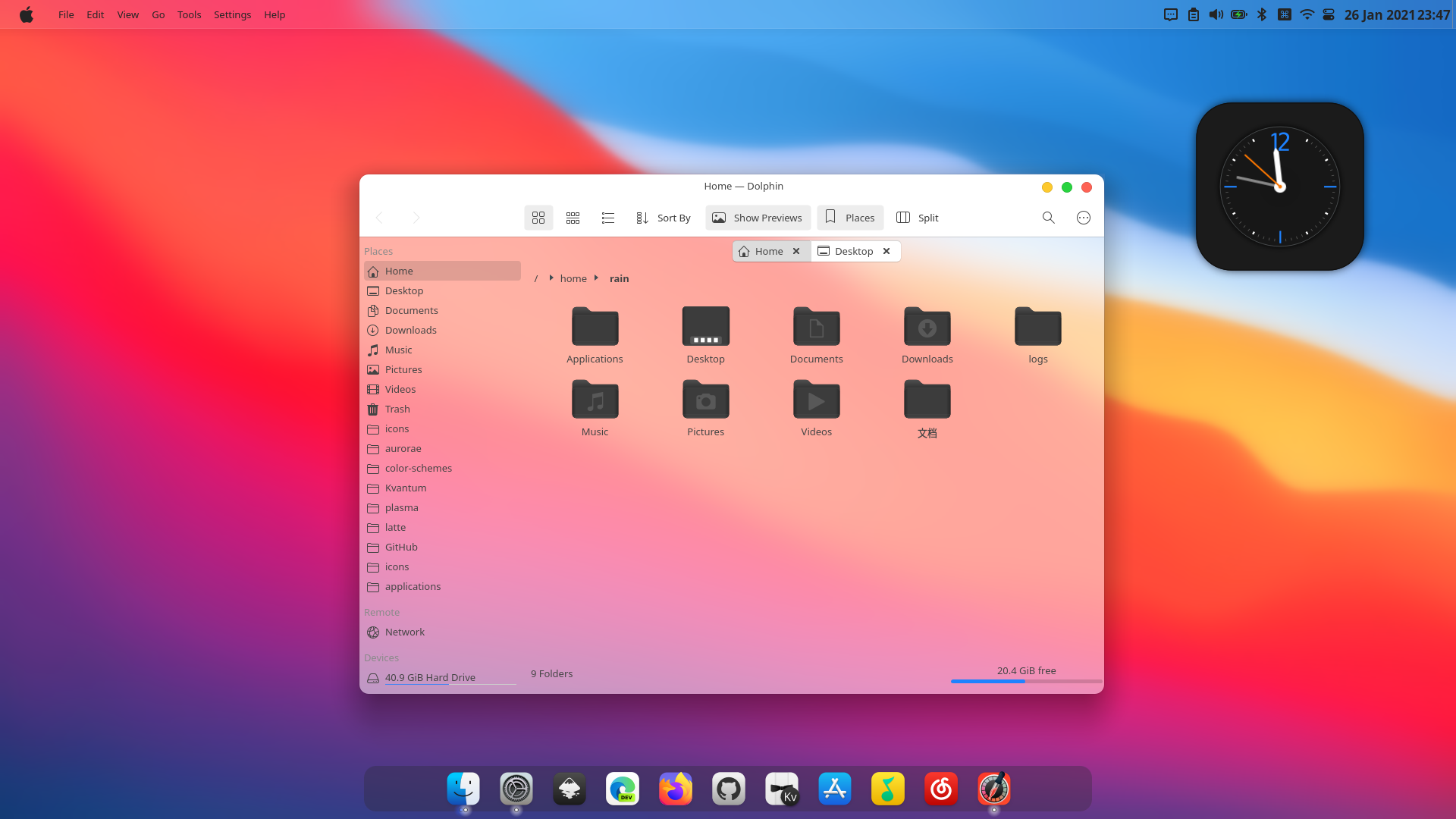1456x819 pixels.
Task: Open the Dolphin control menu (three dots)
Action: click(x=1084, y=218)
